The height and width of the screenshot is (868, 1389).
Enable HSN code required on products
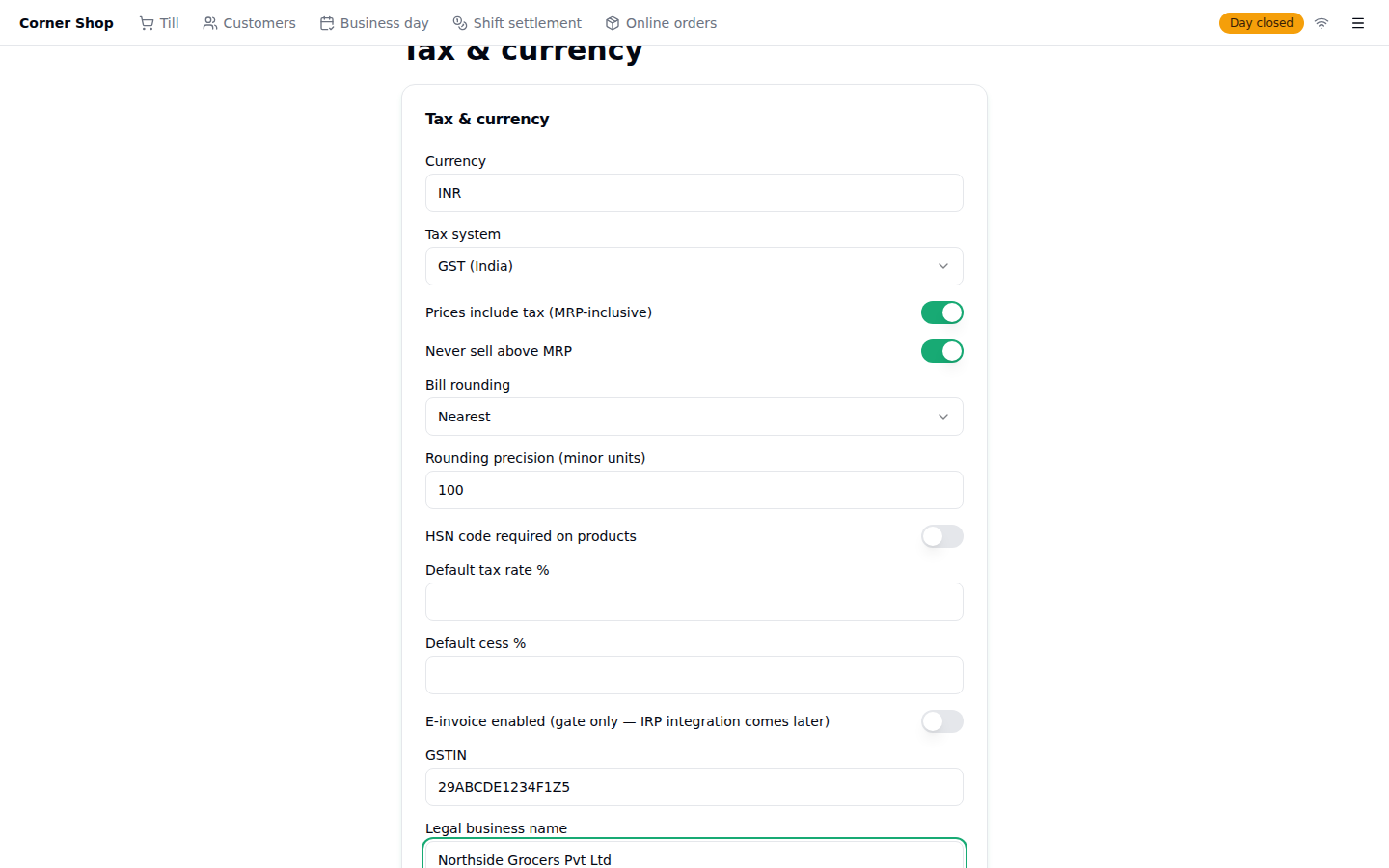pyautogui.click(x=942, y=536)
